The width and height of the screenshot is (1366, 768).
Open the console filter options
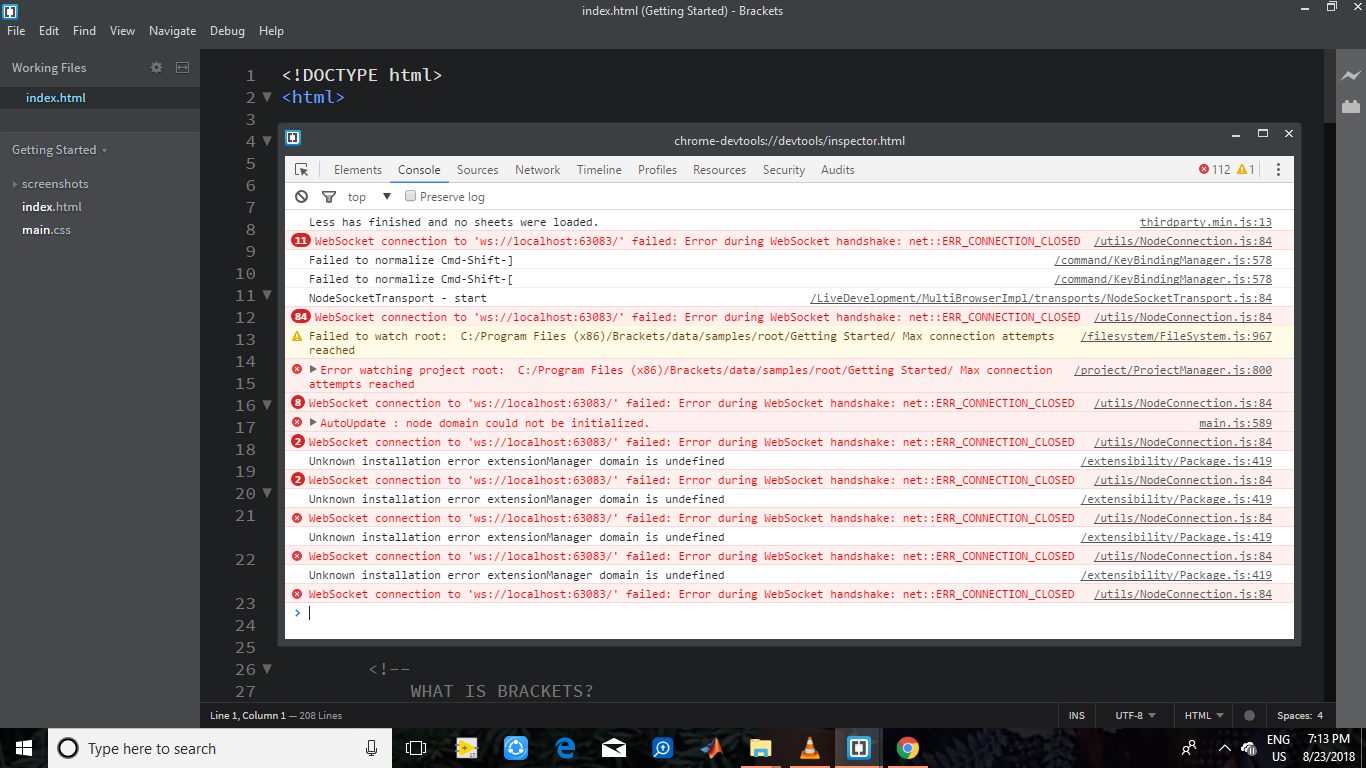point(329,196)
